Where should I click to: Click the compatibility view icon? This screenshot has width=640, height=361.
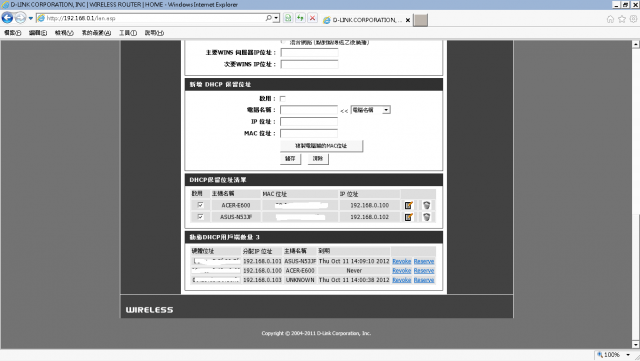coord(288,18)
